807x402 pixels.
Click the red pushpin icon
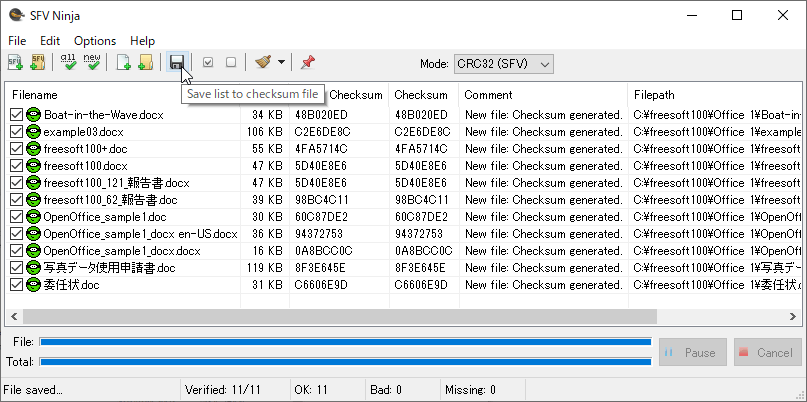click(308, 63)
